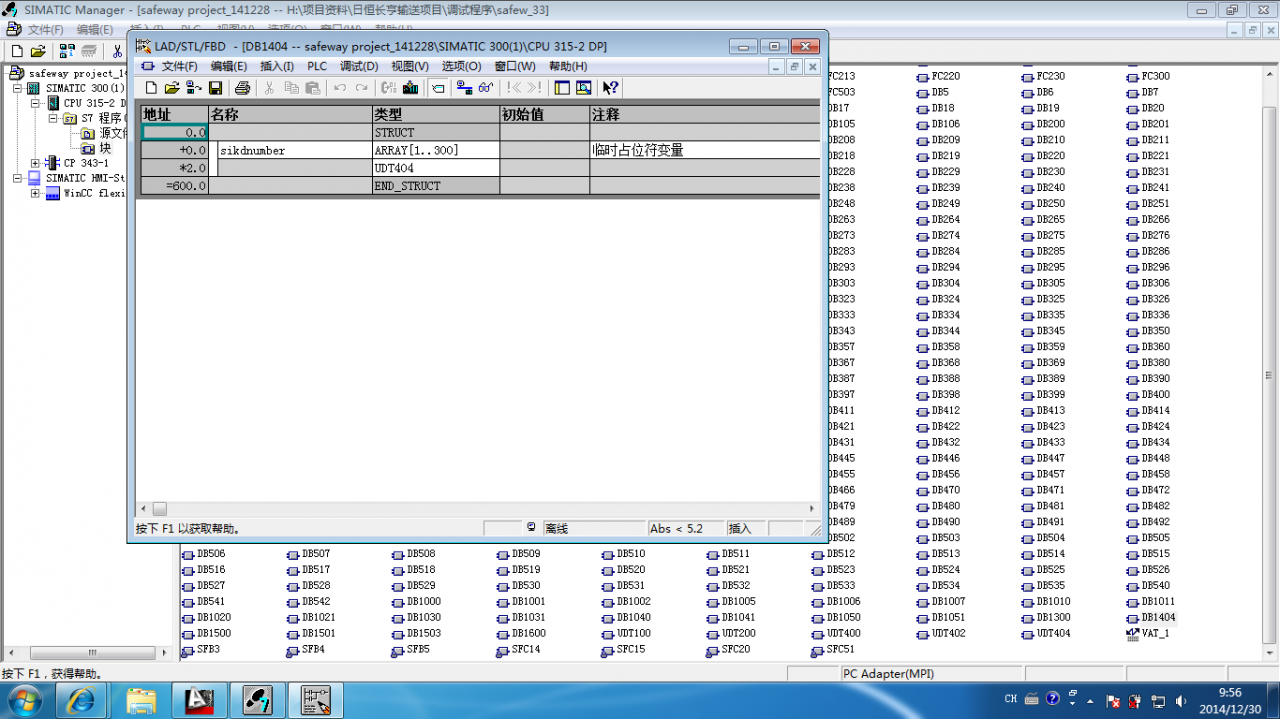Open Internet Explorer from taskbar

(x=82, y=699)
